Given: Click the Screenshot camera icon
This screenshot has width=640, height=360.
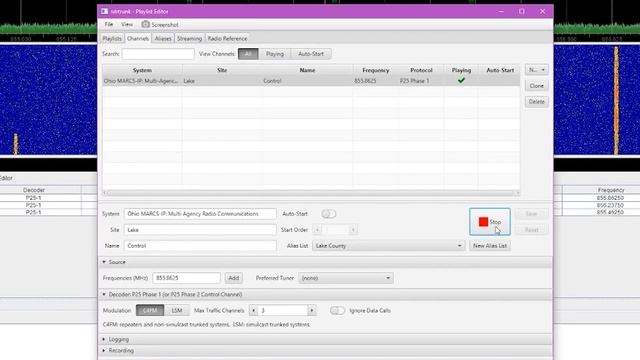Looking at the screenshot, I should tap(145, 24).
